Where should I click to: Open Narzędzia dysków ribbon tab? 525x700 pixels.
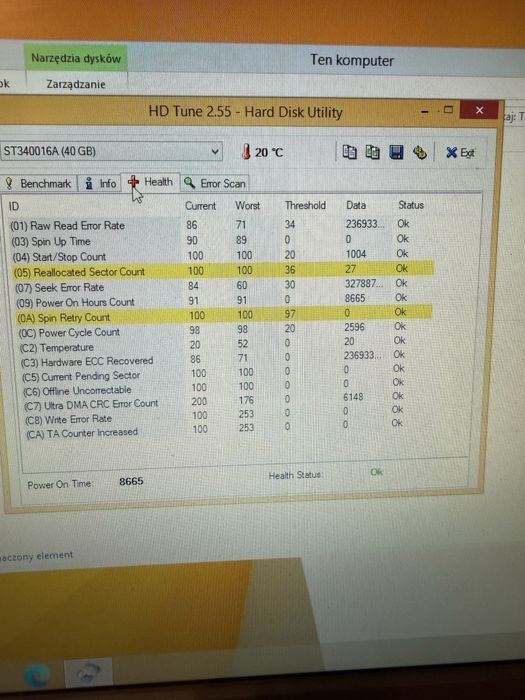(x=76, y=58)
